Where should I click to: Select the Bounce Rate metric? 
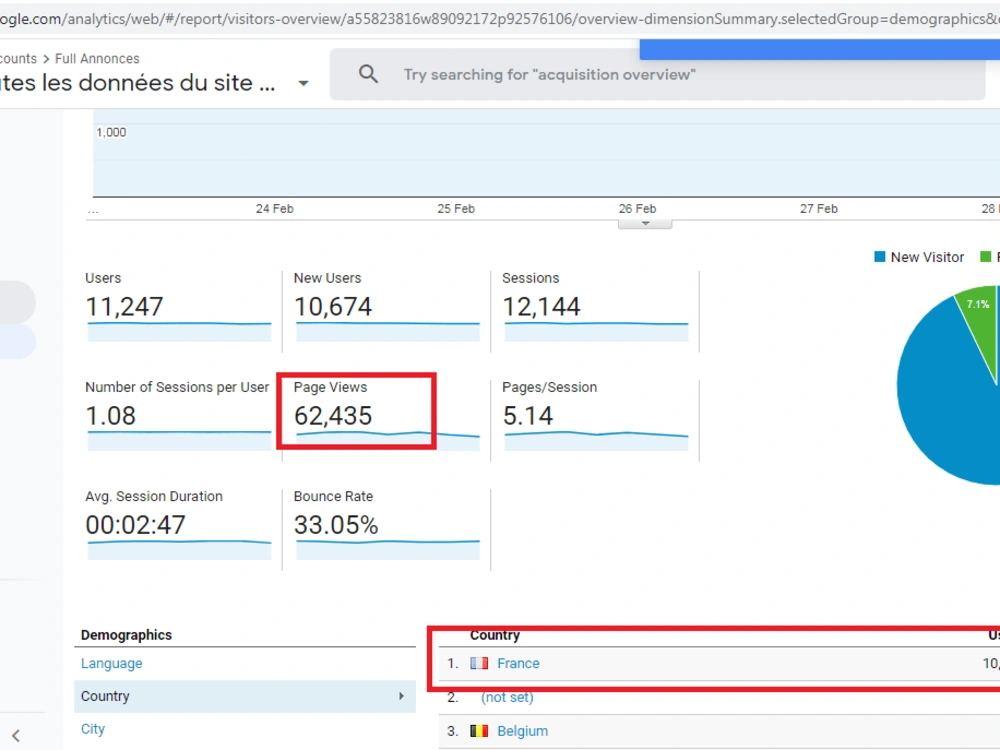(387, 524)
